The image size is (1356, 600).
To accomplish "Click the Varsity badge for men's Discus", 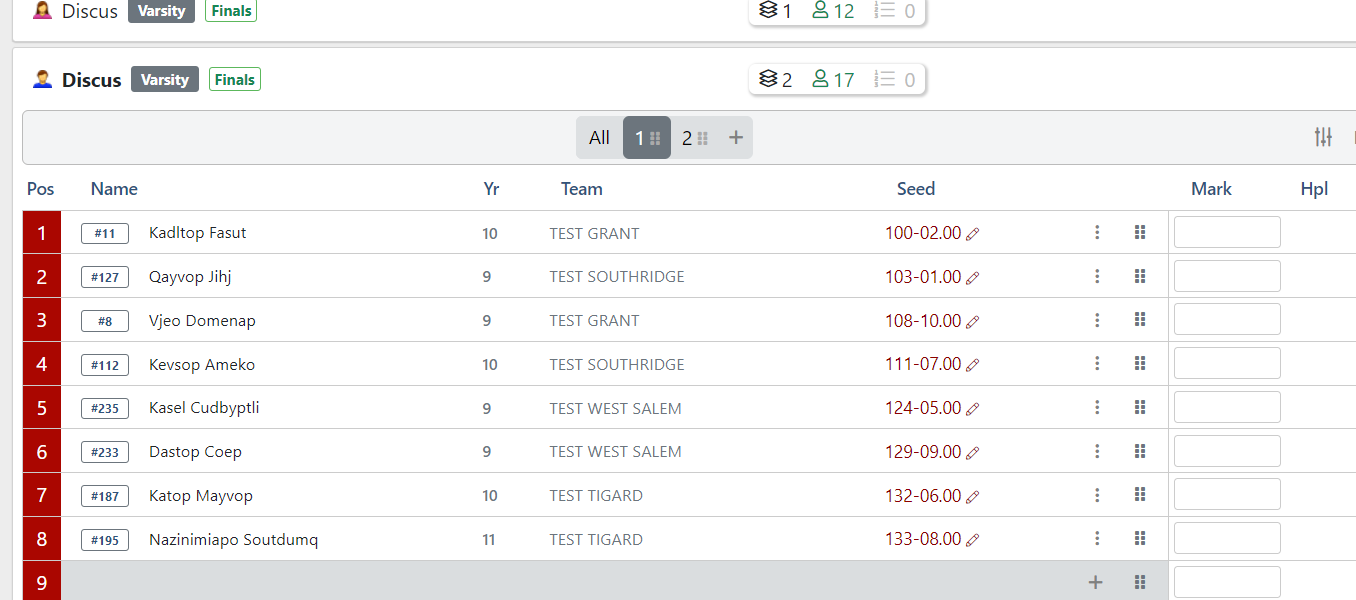I will click(165, 80).
